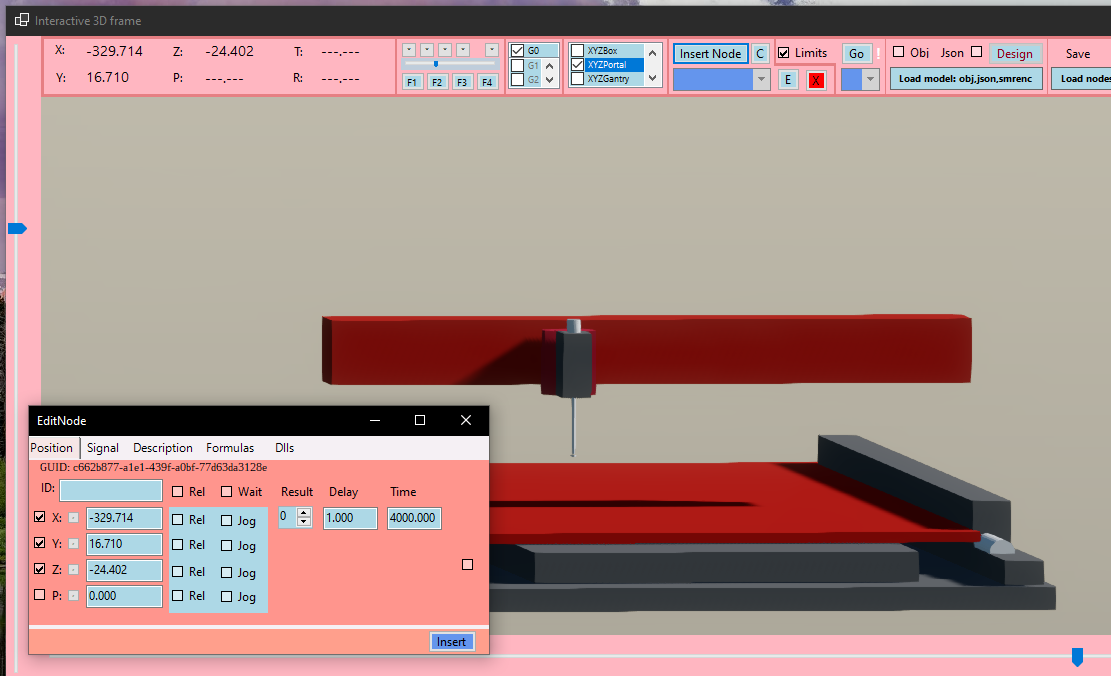Toggle the G0 checkbox
The height and width of the screenshot is (676, 1111).
517,50
